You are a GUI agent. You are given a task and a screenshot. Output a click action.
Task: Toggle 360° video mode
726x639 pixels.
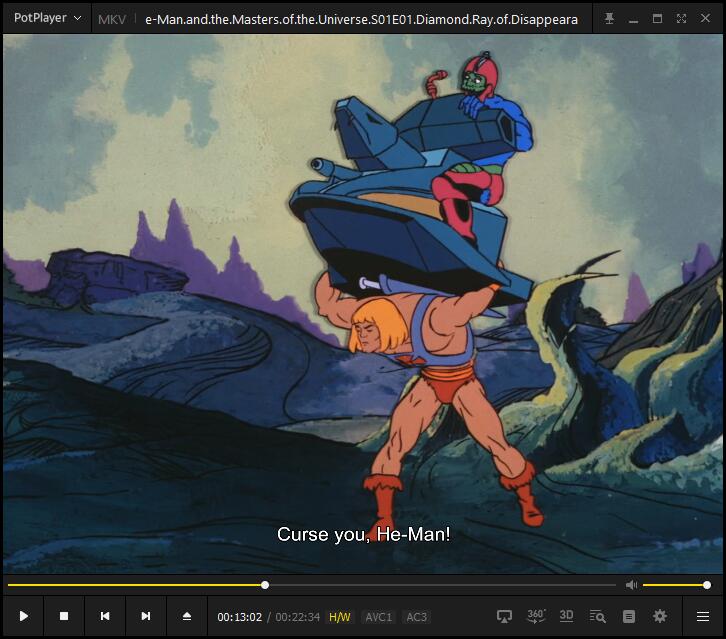[536, 616]
